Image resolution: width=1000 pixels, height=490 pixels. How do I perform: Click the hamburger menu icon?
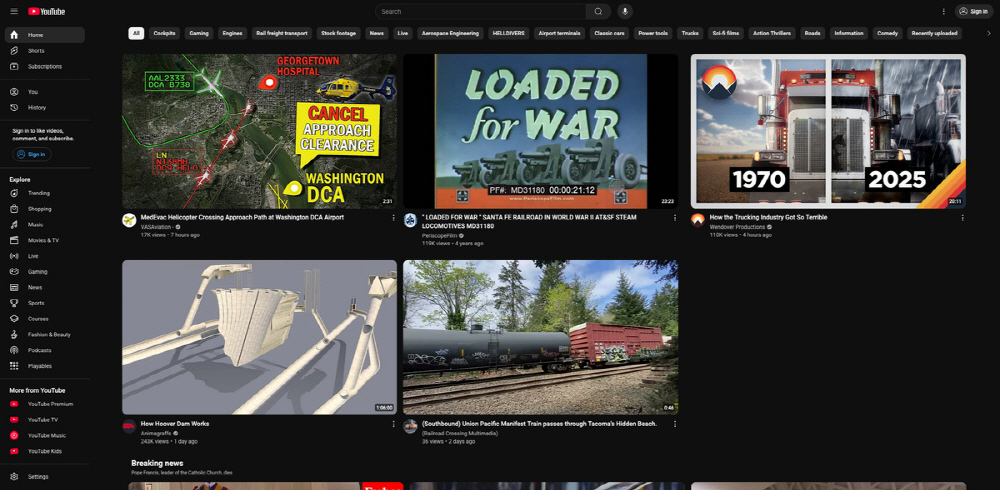pyautogui.click(x=13, y=11)
